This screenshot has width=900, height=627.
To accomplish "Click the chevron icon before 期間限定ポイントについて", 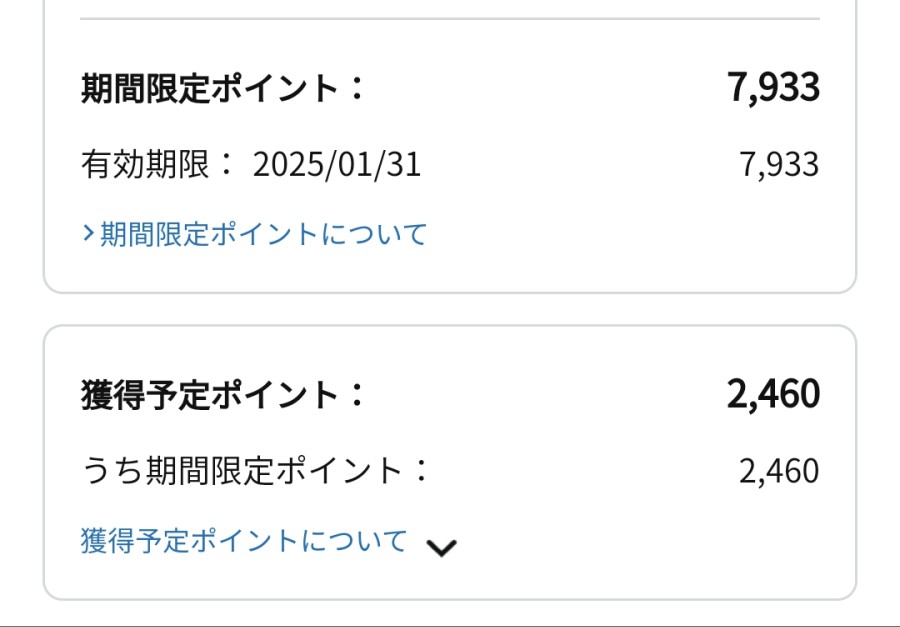I will point(88,234).
